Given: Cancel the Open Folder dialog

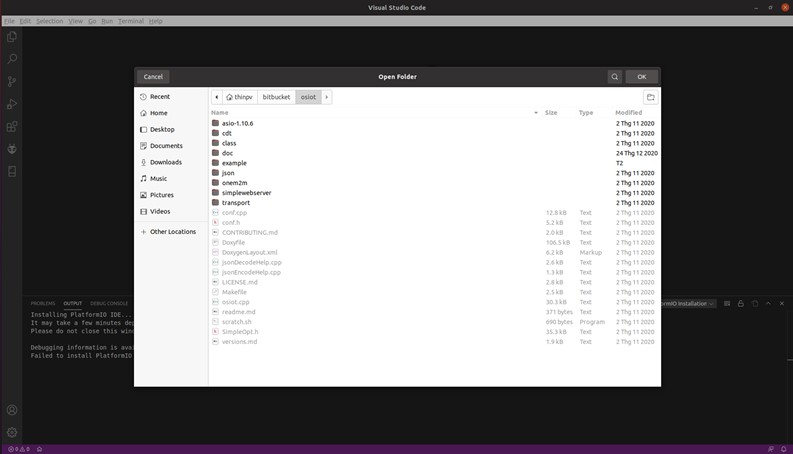Looking at the screenshot, I should (153, 77).
